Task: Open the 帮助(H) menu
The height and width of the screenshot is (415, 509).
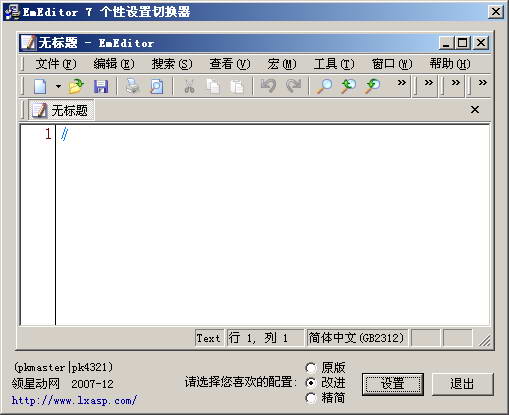Action: [450, 64]
